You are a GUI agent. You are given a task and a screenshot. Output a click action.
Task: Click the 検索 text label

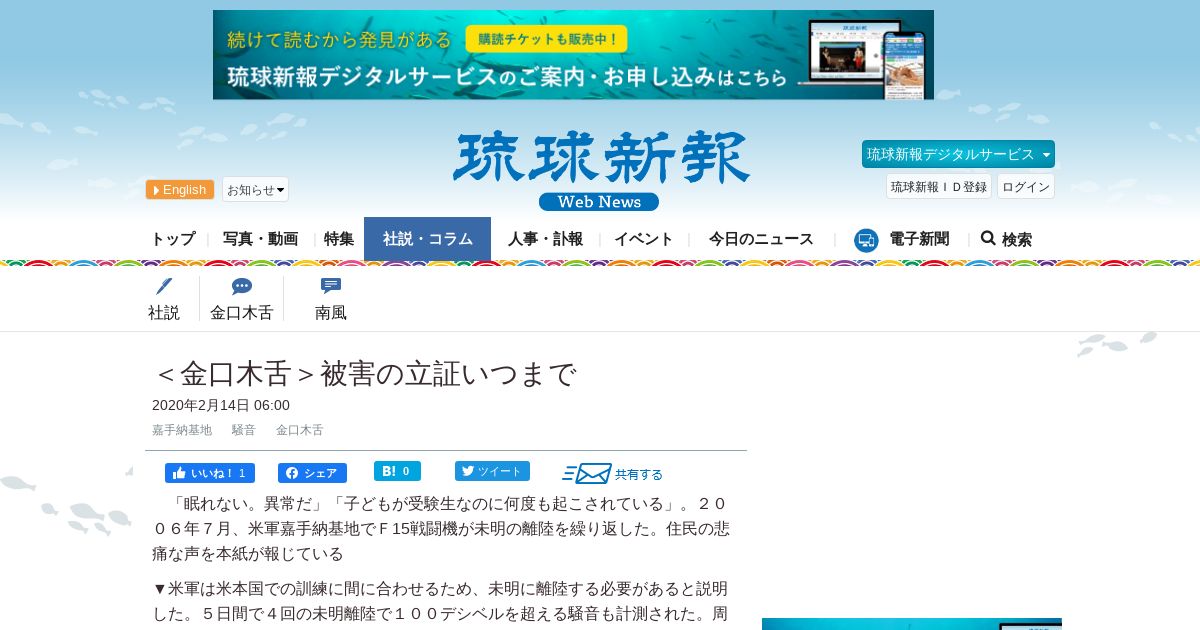coord(1017,239)
